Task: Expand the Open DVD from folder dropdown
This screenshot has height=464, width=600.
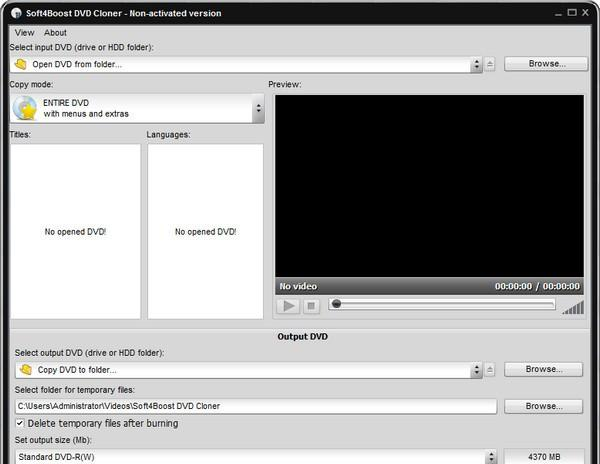Action: (477, 64)
